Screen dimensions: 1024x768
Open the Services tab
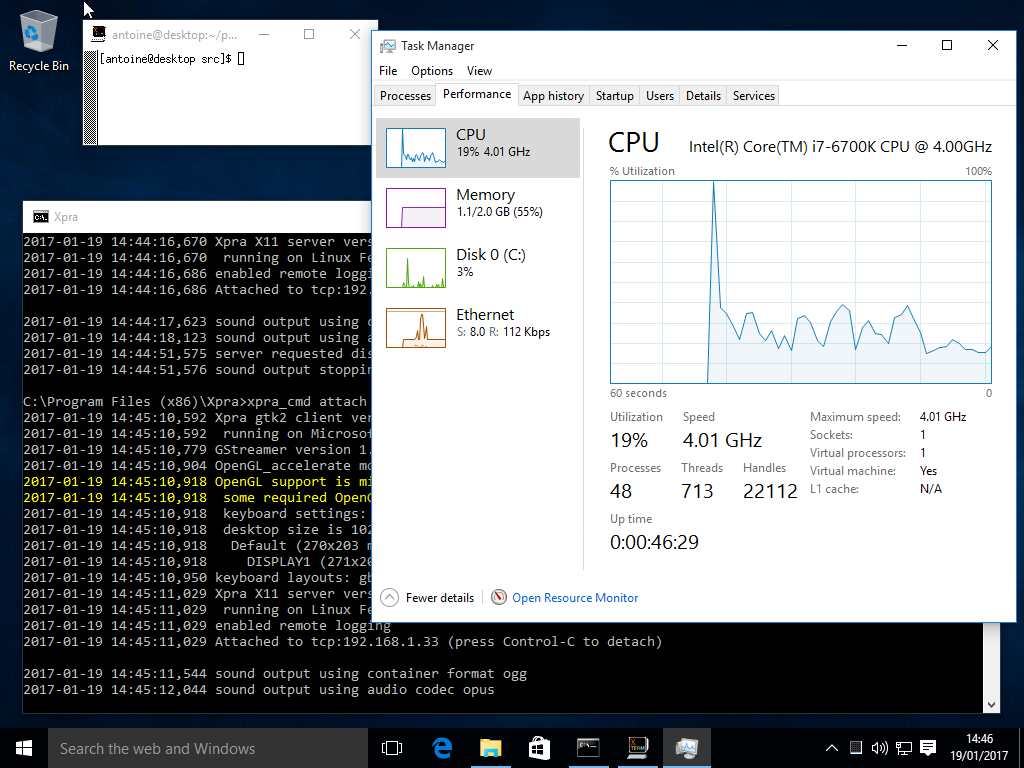pyautogui.click(x=754, y=95)
